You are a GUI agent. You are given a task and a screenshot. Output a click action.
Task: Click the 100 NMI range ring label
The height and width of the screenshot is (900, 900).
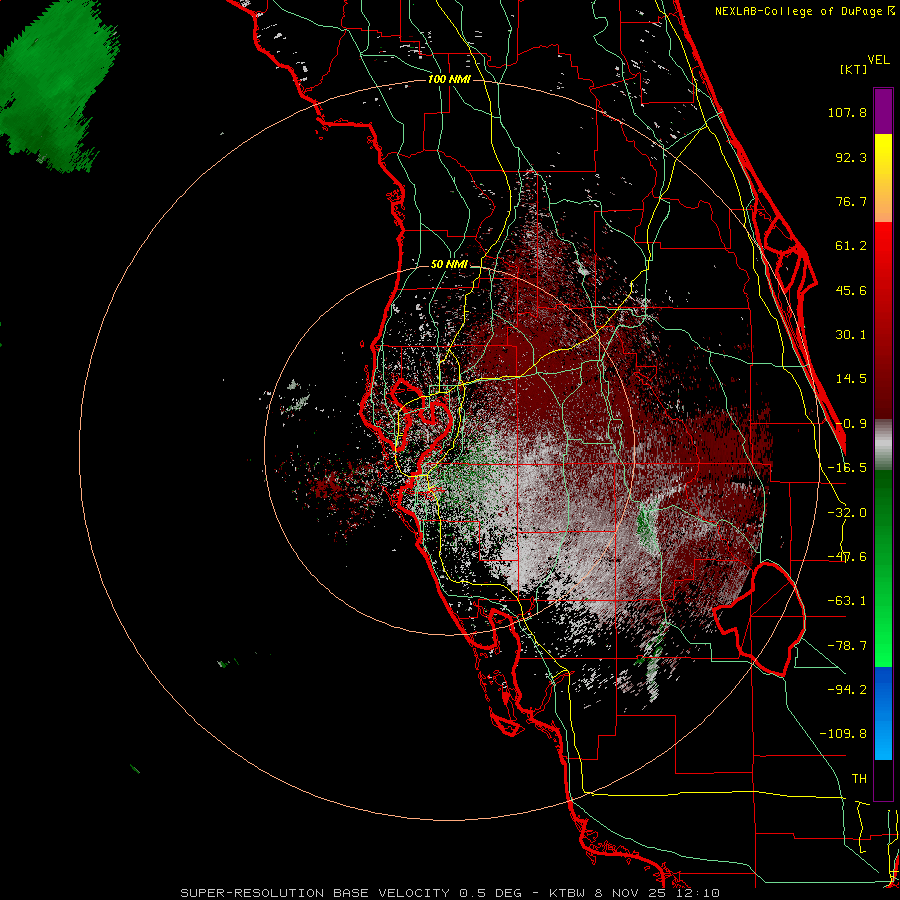click(x=449, y=79)
